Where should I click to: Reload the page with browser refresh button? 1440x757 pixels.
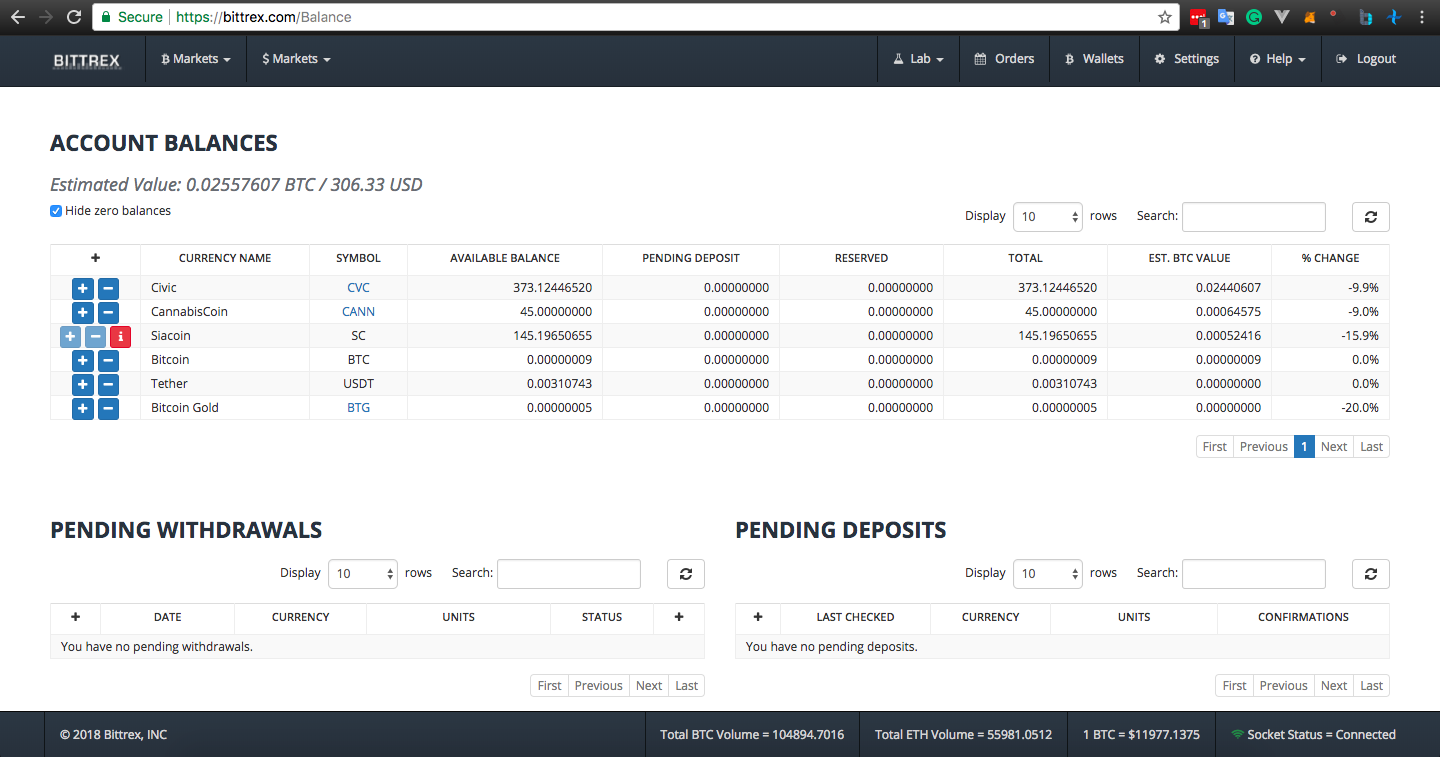73,17
